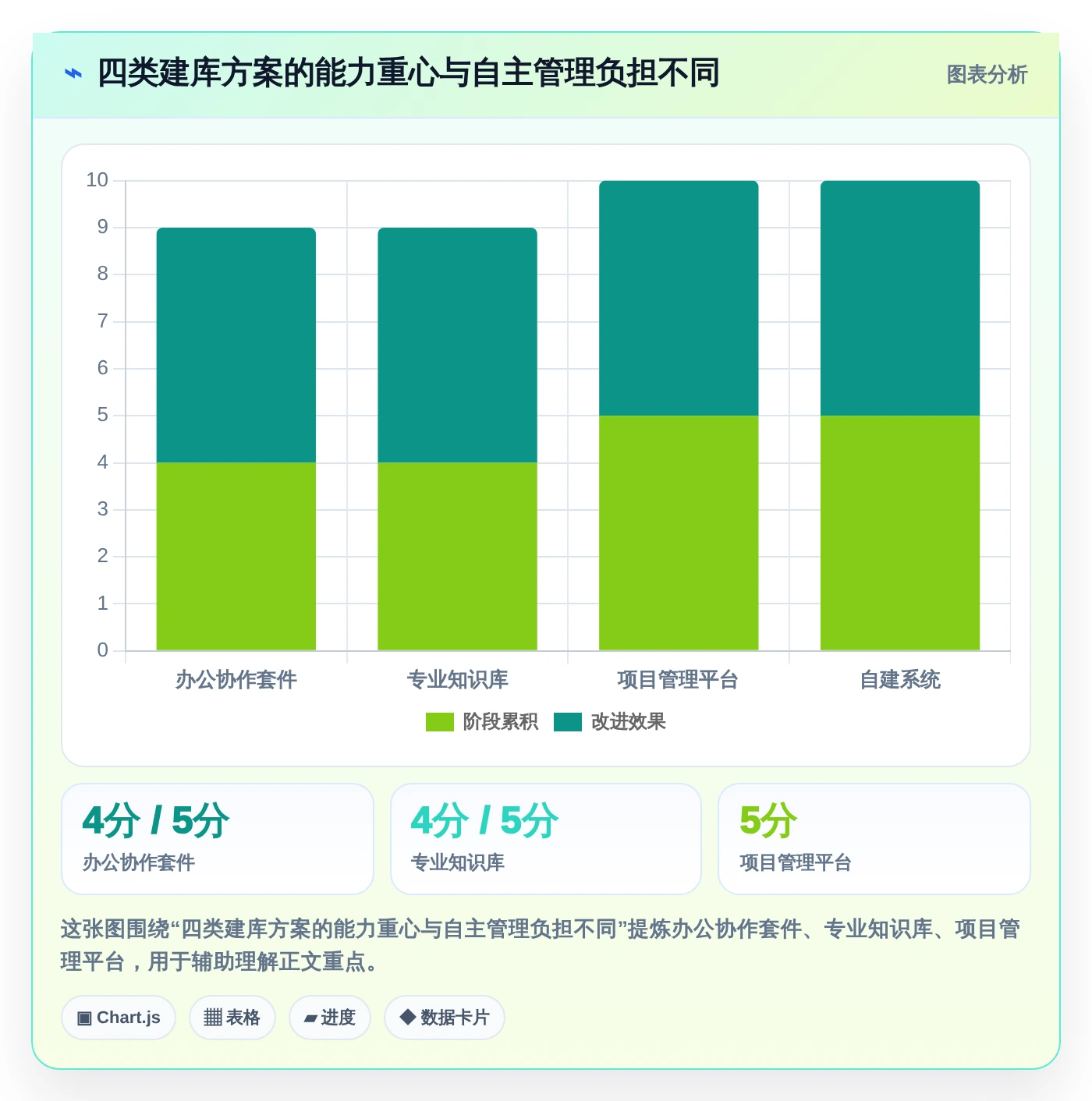Image resolution: width=1092 pixels, height=1101 pixels.
Task: Click the green 阶段累积 bar for 自建系统
Action: (900, 533)
